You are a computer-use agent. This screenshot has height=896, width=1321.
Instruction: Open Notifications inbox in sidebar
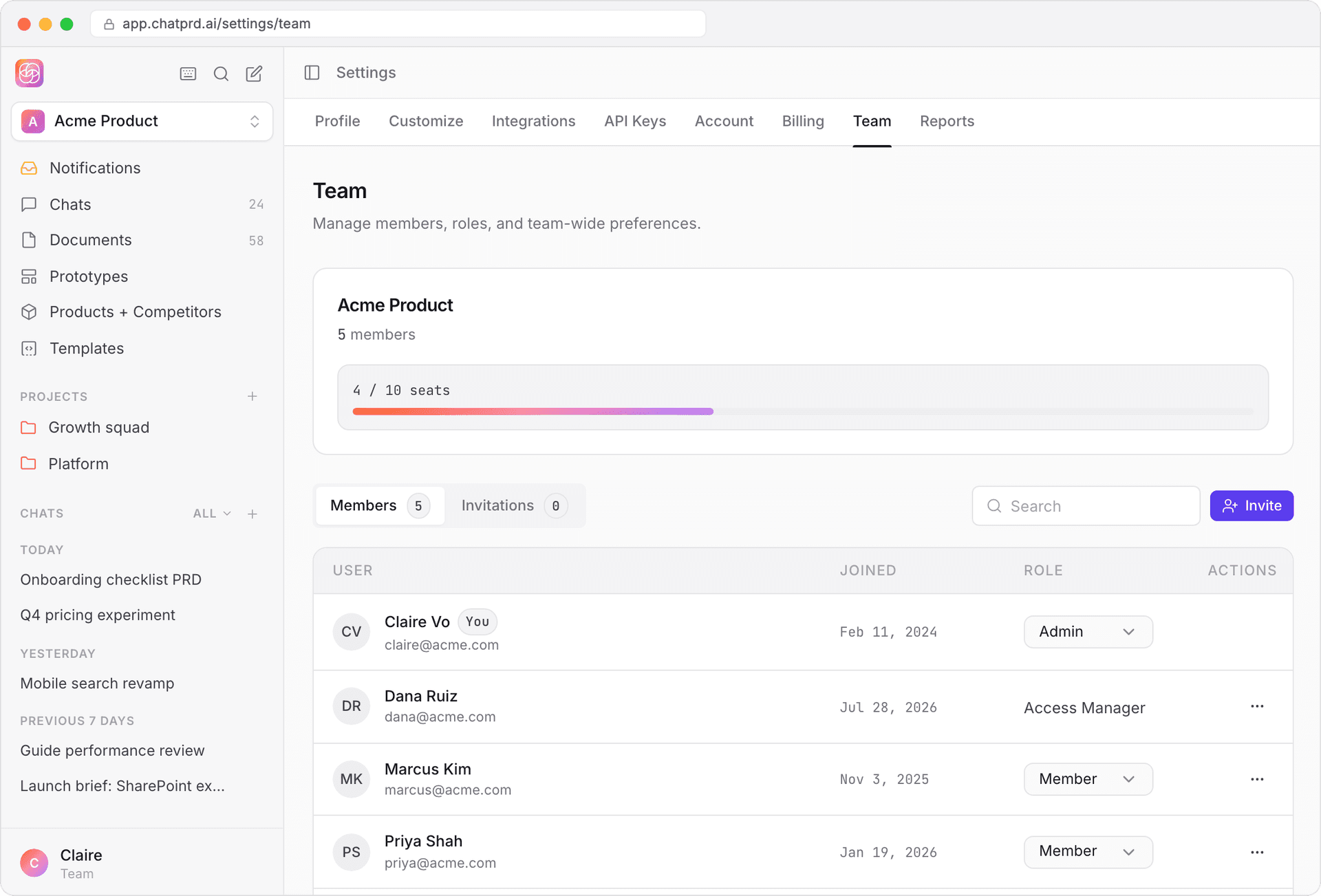tap(142, 168)
